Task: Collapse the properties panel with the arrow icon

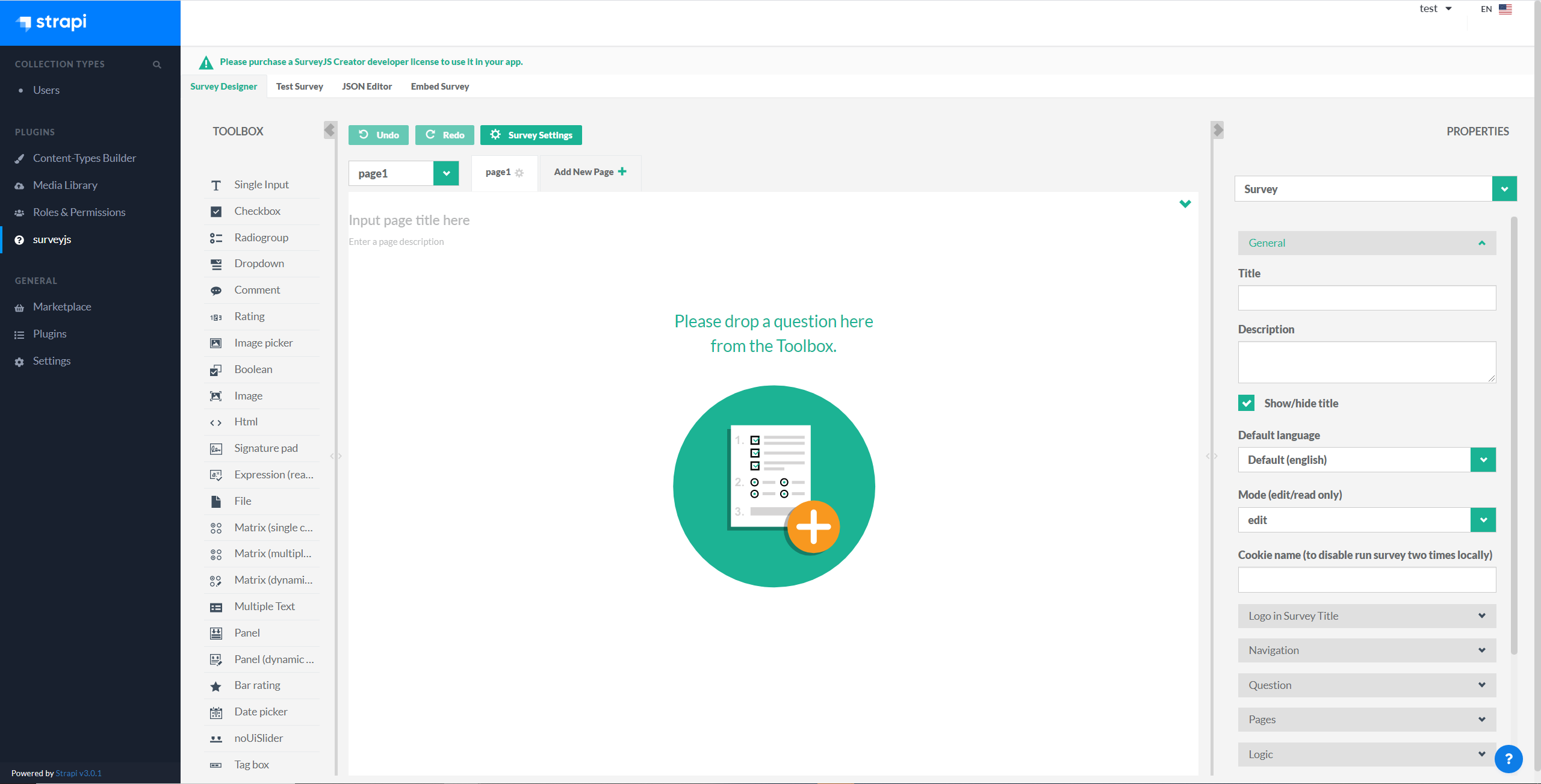Action: pos(1218,129)
